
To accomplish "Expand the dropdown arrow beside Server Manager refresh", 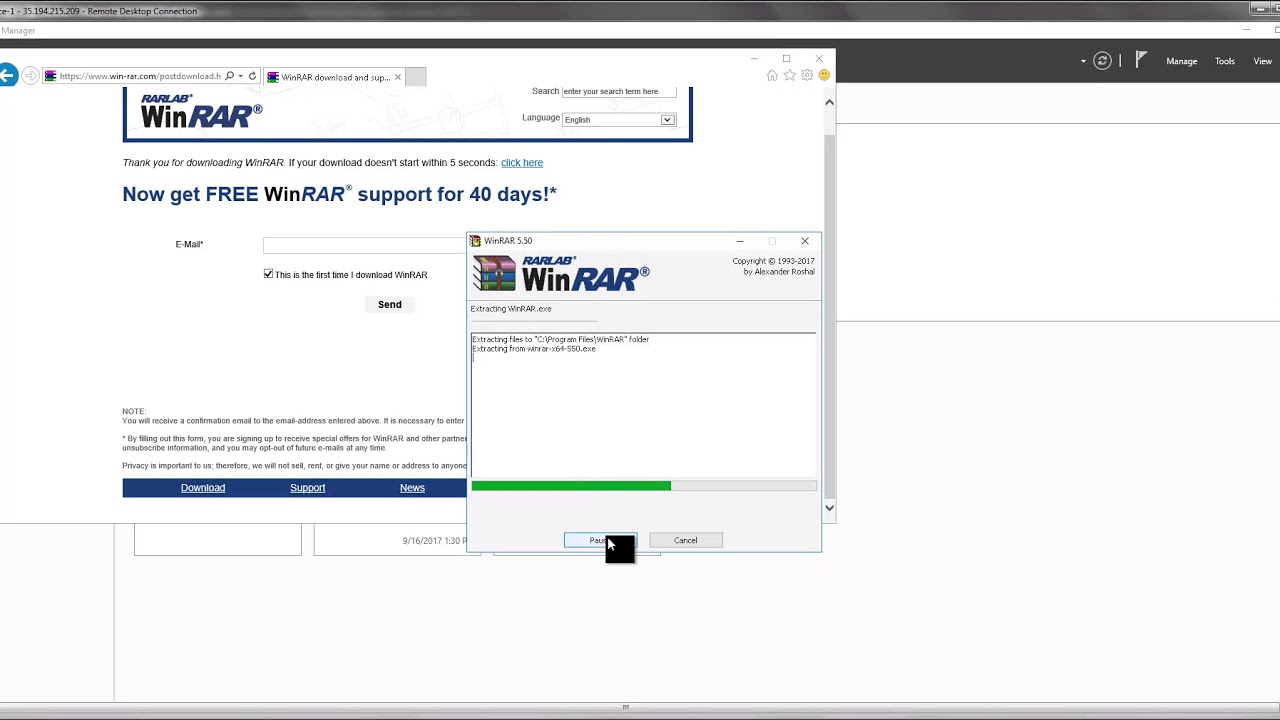I will [x=1083, y=61].
